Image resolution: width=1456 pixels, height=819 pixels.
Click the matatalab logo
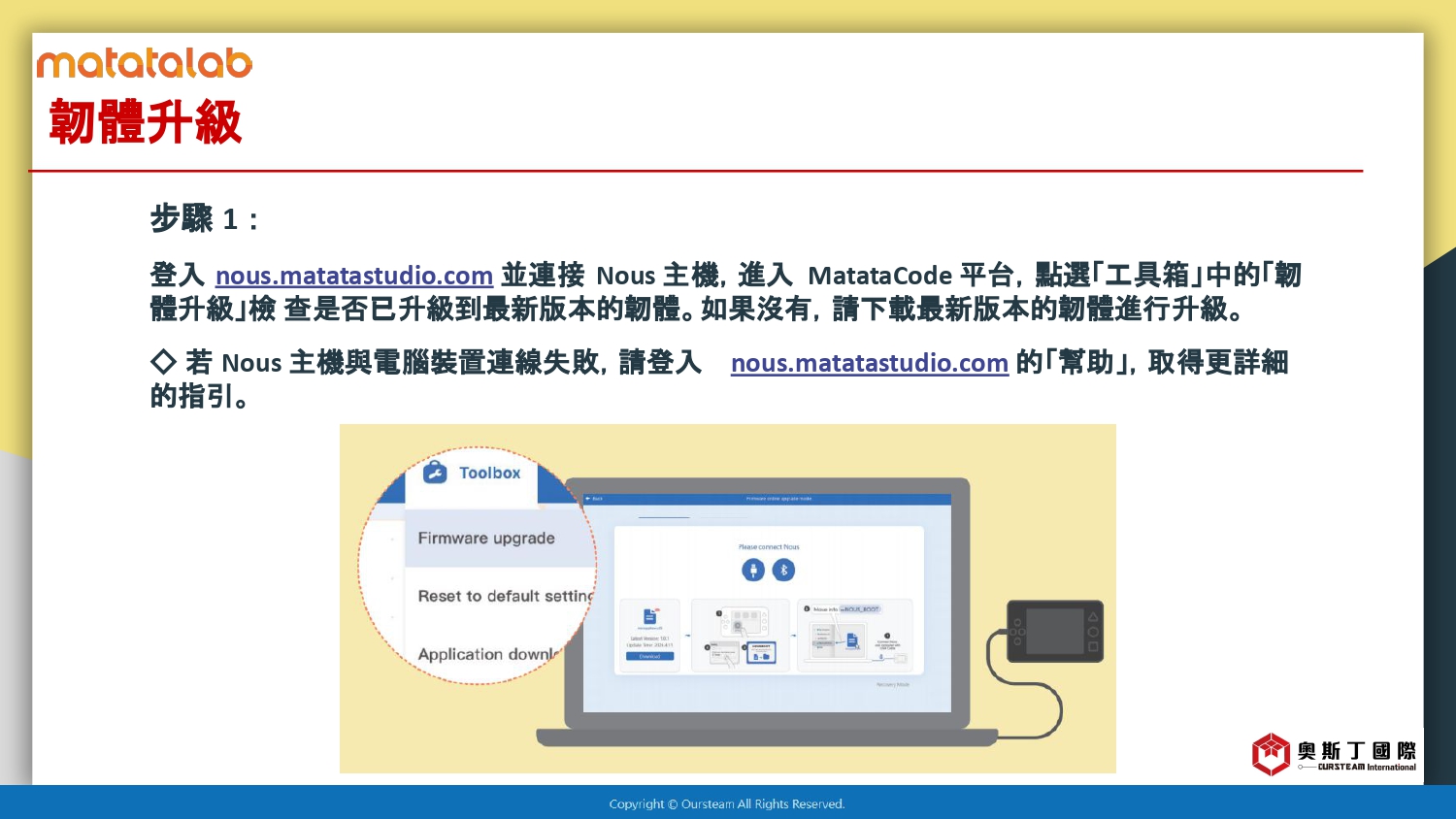[x=145, y=63]
